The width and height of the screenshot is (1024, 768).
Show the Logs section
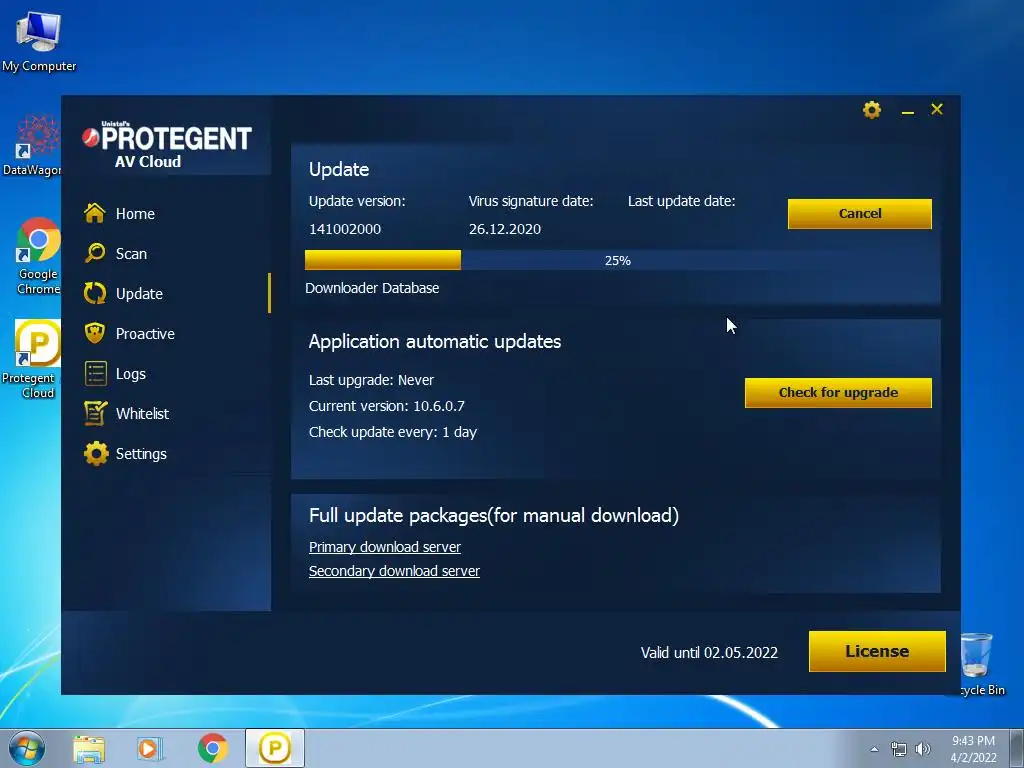pyautogui.click(x=131, y=374)
